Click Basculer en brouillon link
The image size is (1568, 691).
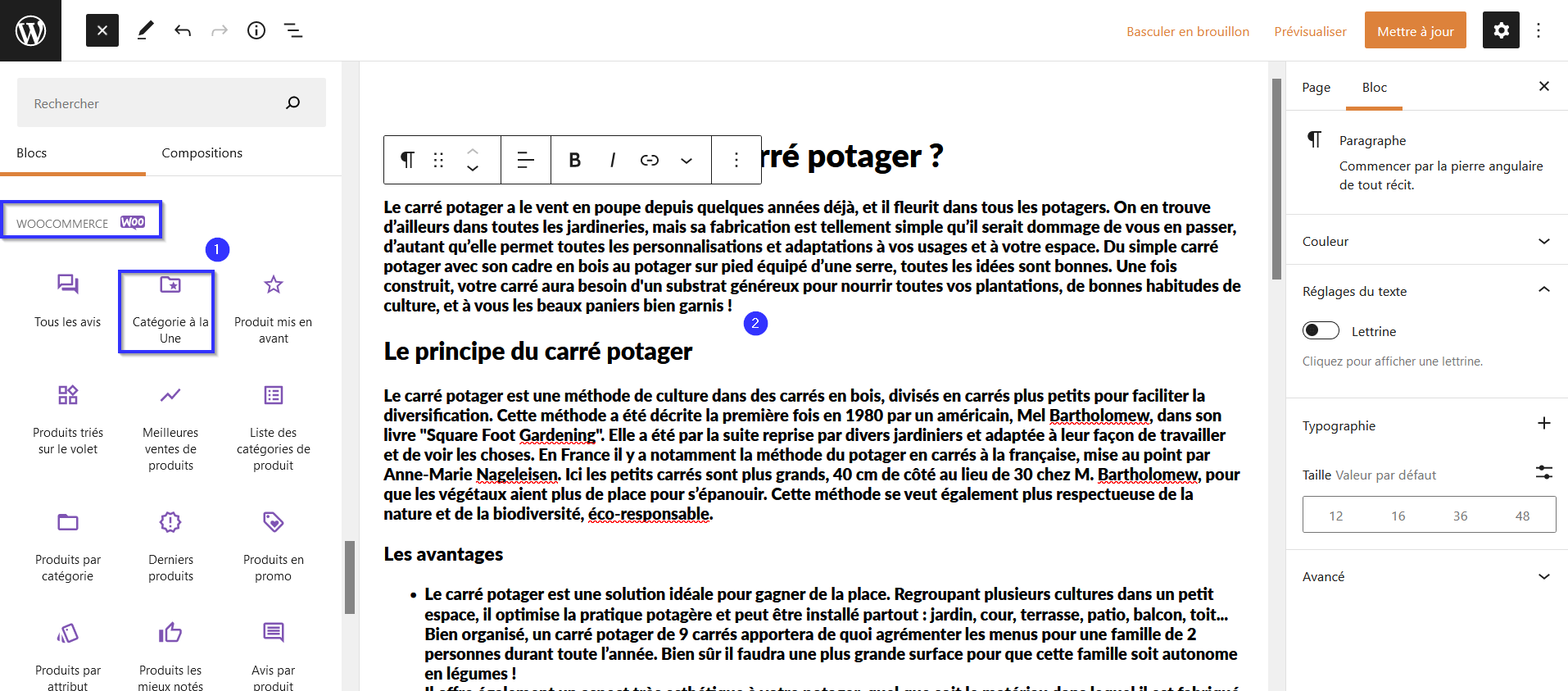(x=1188, y=31)
